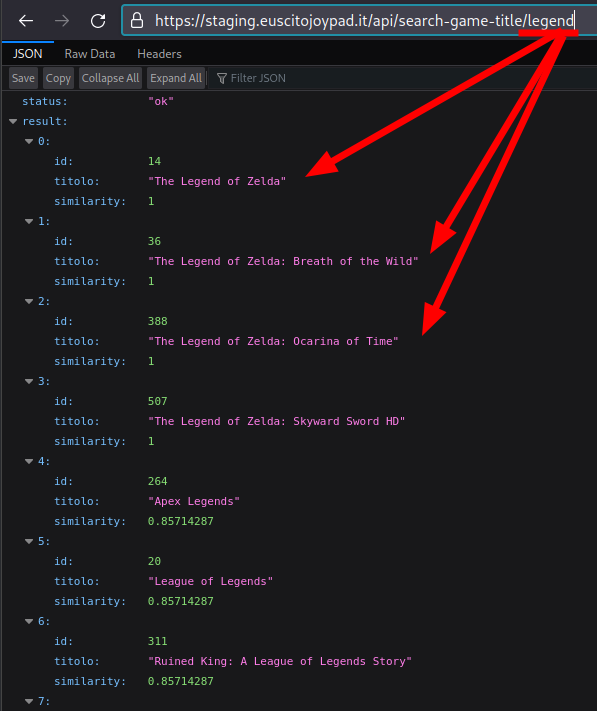Collapse result item 2
Viewport: 597px width, 711px height.
(29, 302)
